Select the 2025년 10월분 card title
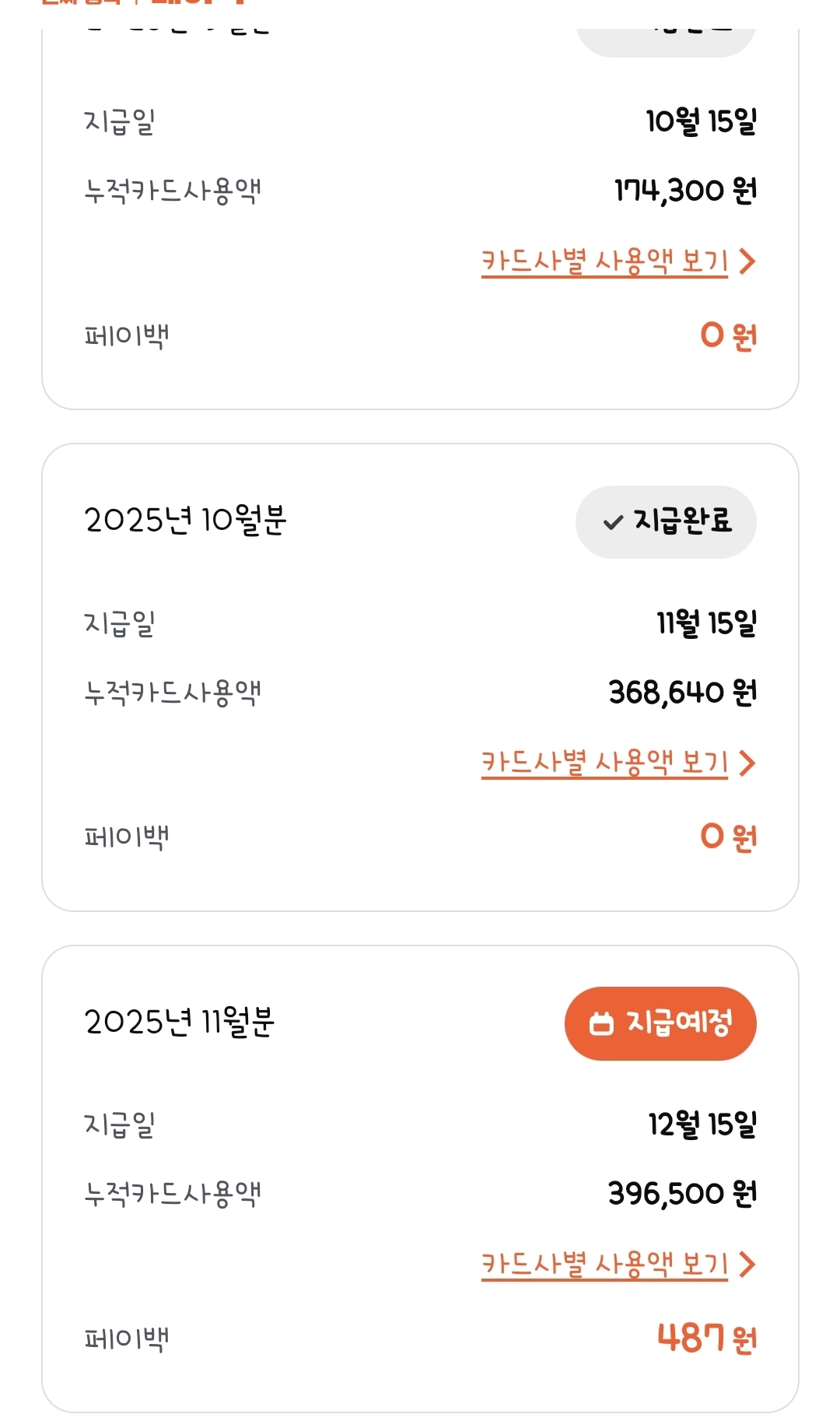The image size is (840, 1421). 185,520
